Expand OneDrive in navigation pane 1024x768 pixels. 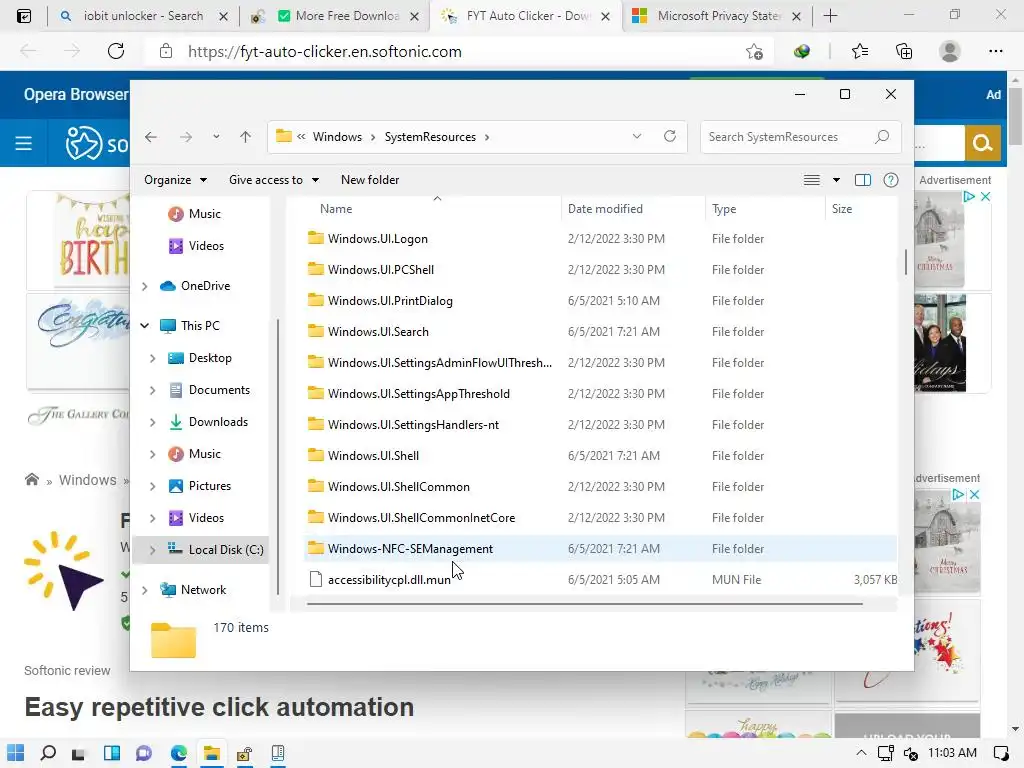tap(144, 286)
